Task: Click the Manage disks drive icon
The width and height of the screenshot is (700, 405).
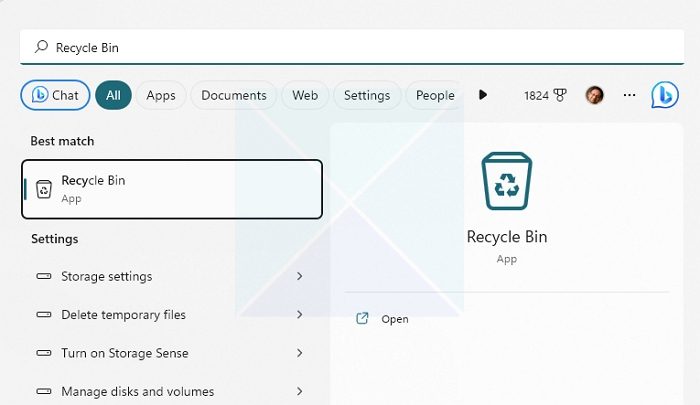Action: click(x=44, y=392)
